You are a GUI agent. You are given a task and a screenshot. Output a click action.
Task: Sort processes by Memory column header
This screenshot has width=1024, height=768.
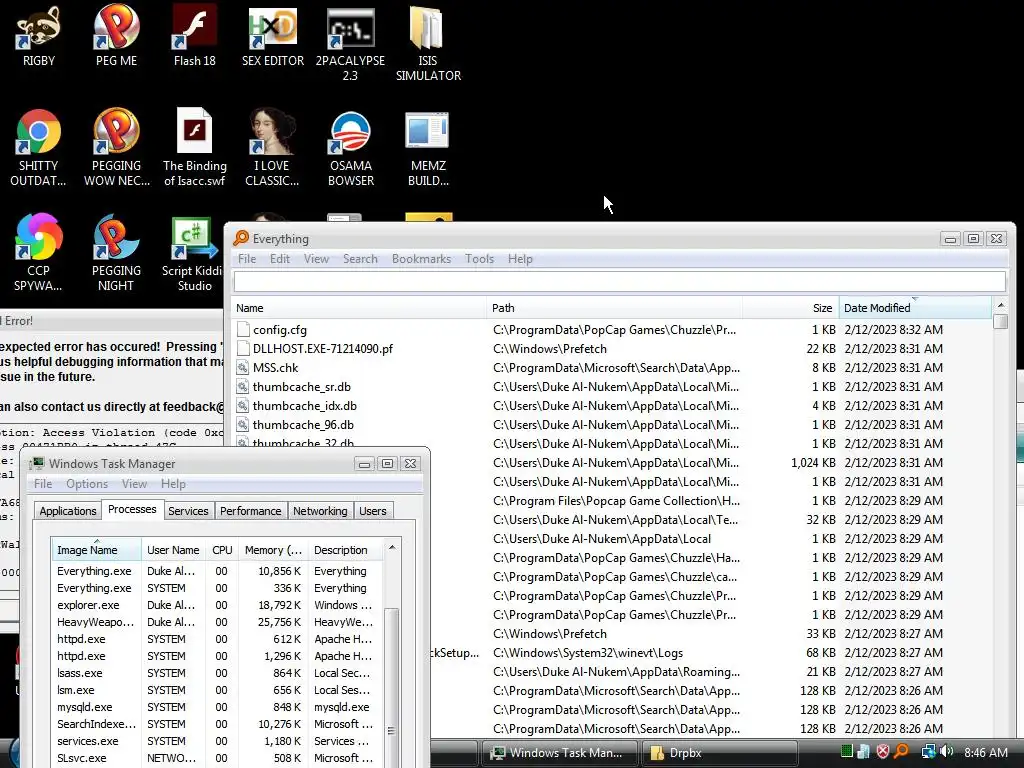273,550
